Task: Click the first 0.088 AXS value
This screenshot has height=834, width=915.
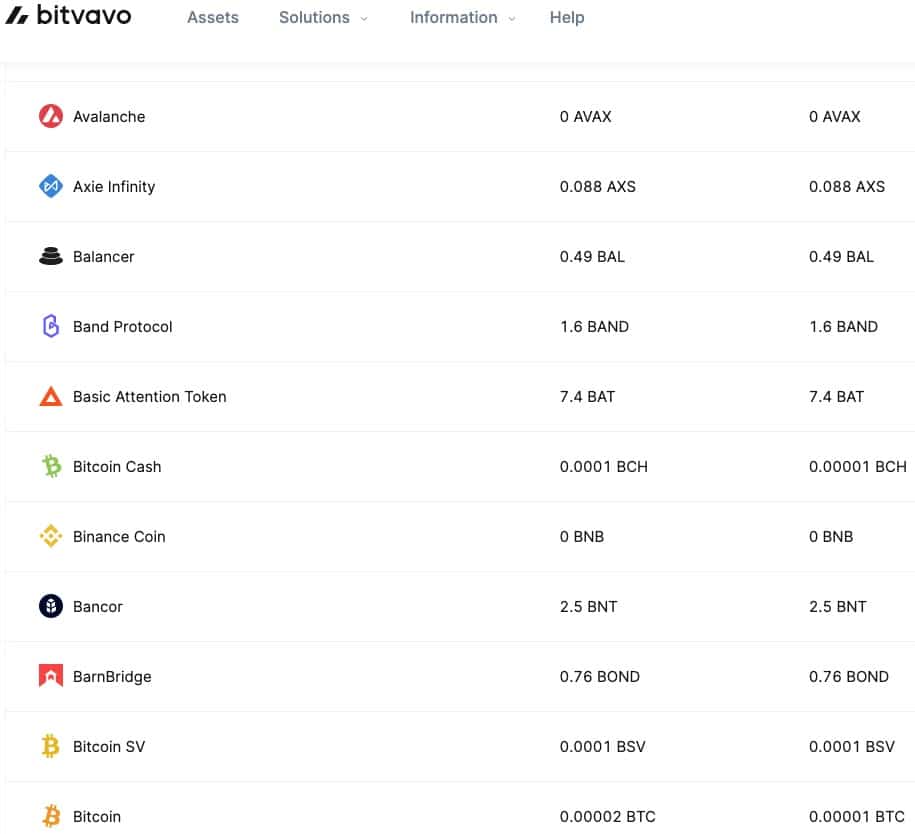Action: tap(598, 187)
